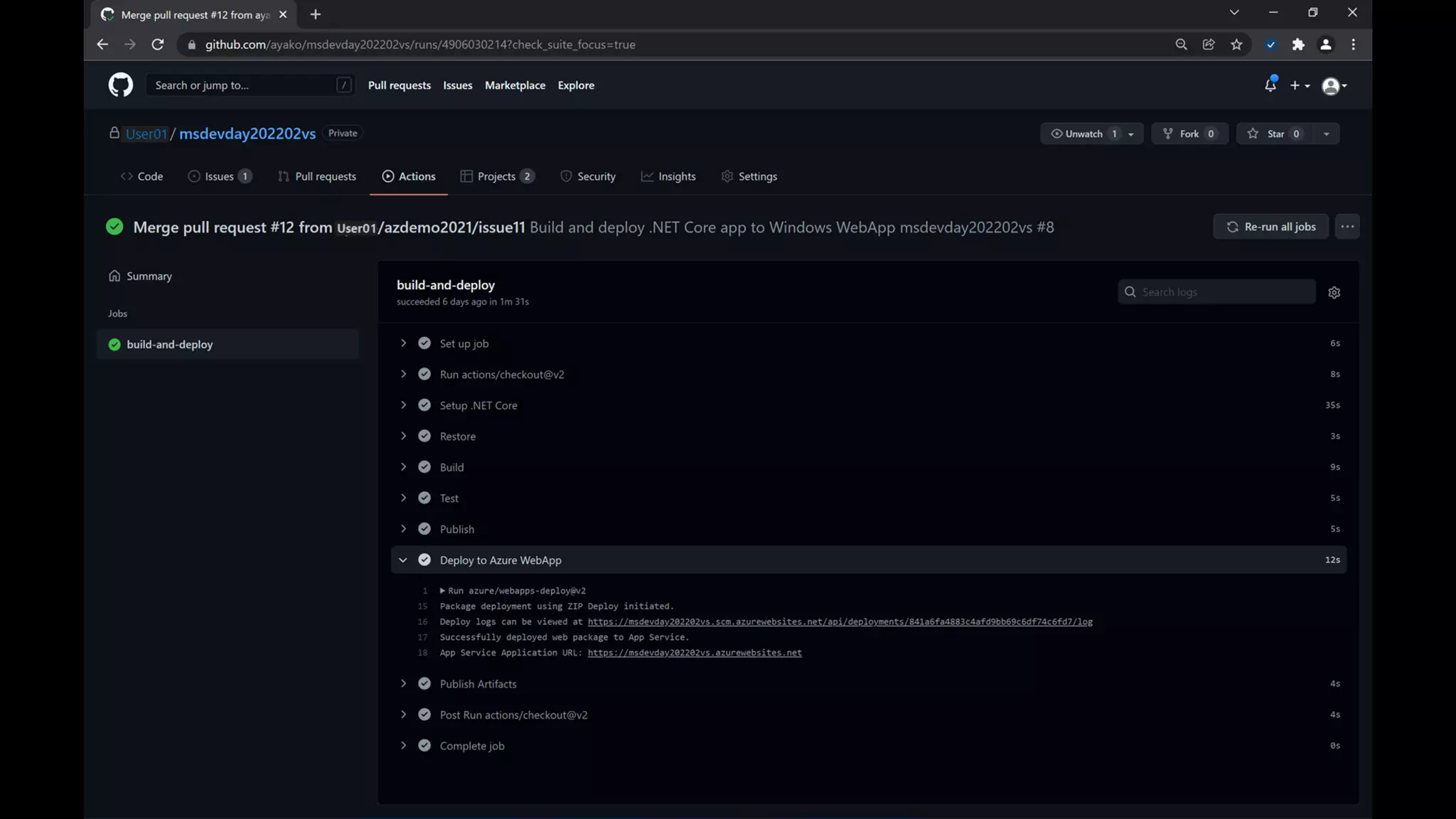Reload the page in the browser
This screenshot has height=819, width=1456.
[x=158, y=45]
